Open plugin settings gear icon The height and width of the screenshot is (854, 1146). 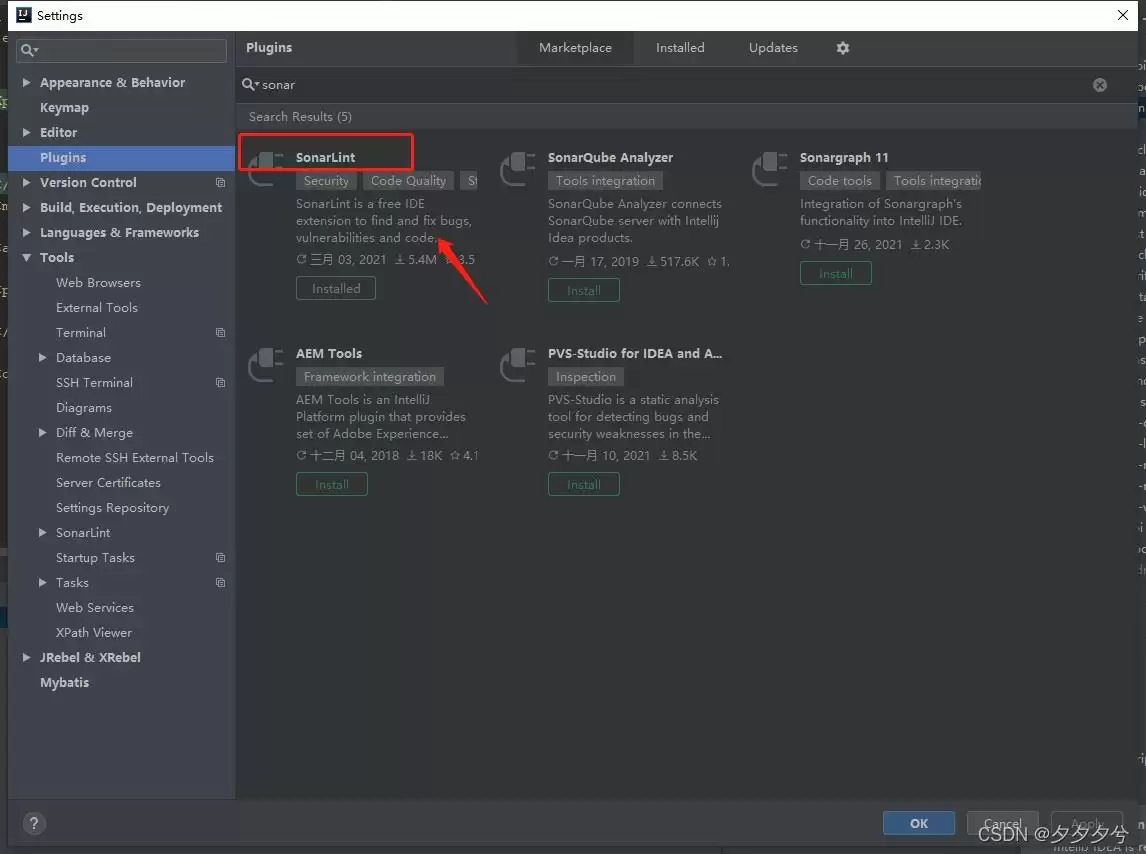pyautogui.click(x=843, y=48)
